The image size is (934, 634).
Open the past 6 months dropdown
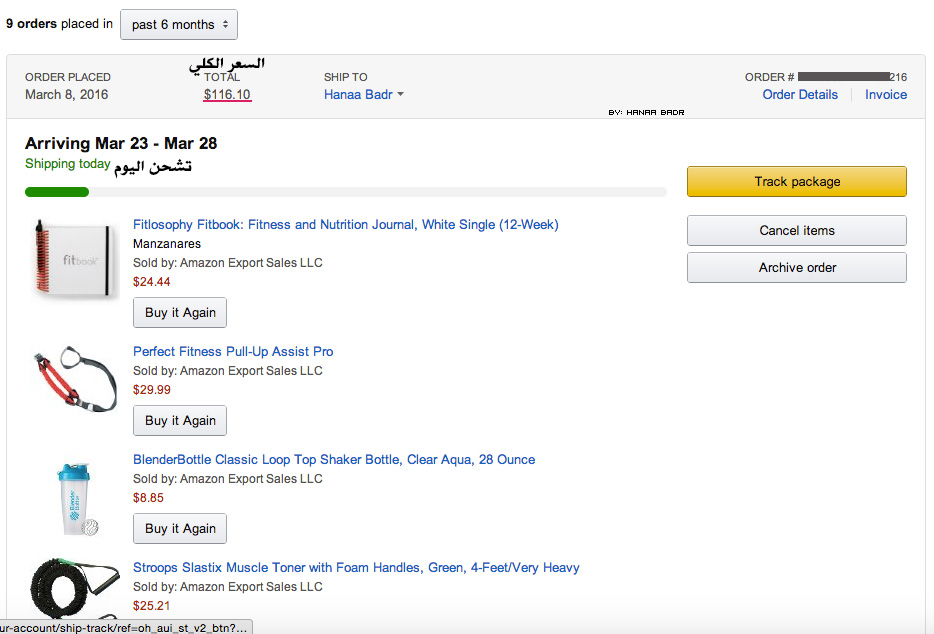coord(179,24)
